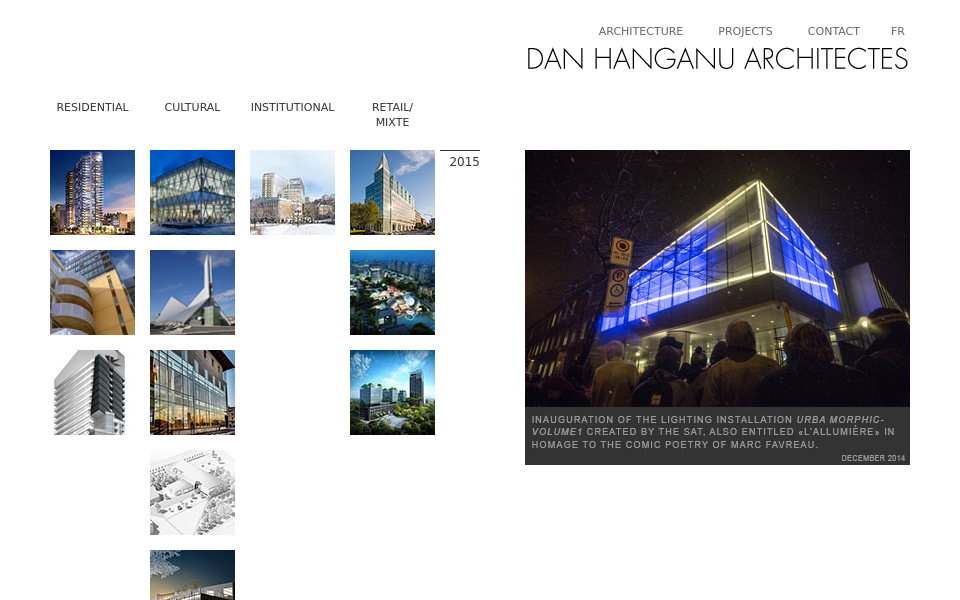Screen dimensions: 960x600
Task: Open the white triangular church project thumbnail
Action: point(192,292)
